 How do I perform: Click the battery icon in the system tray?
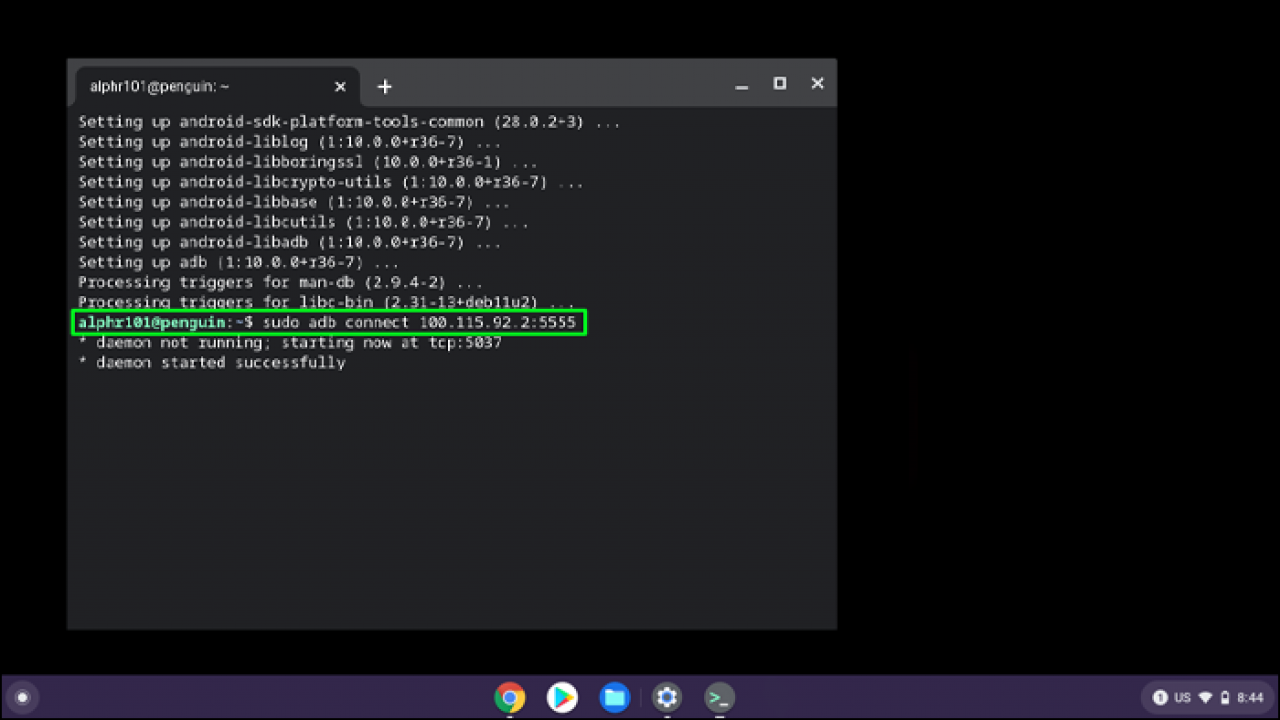point(1226,697)
